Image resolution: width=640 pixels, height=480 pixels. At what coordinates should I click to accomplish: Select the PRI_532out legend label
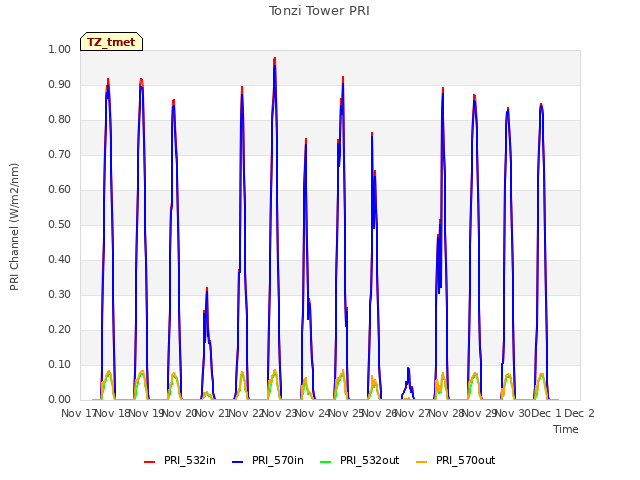point(370,460)
